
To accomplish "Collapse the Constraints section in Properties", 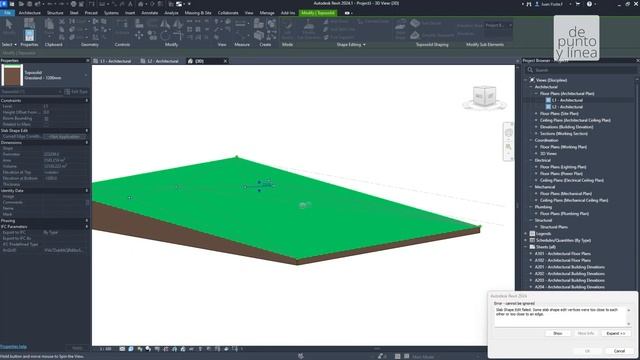I will click(87, 100).
